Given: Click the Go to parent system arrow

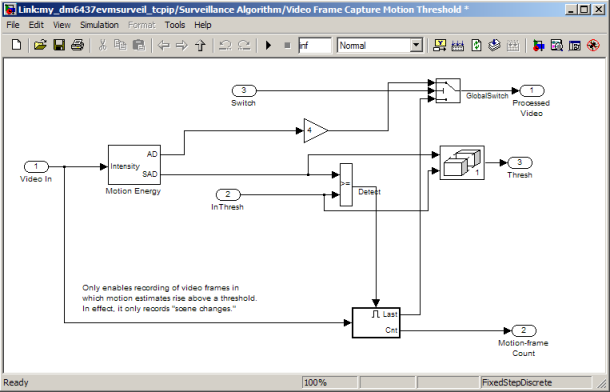Looking at the screenshot, I should click(200, 46).
